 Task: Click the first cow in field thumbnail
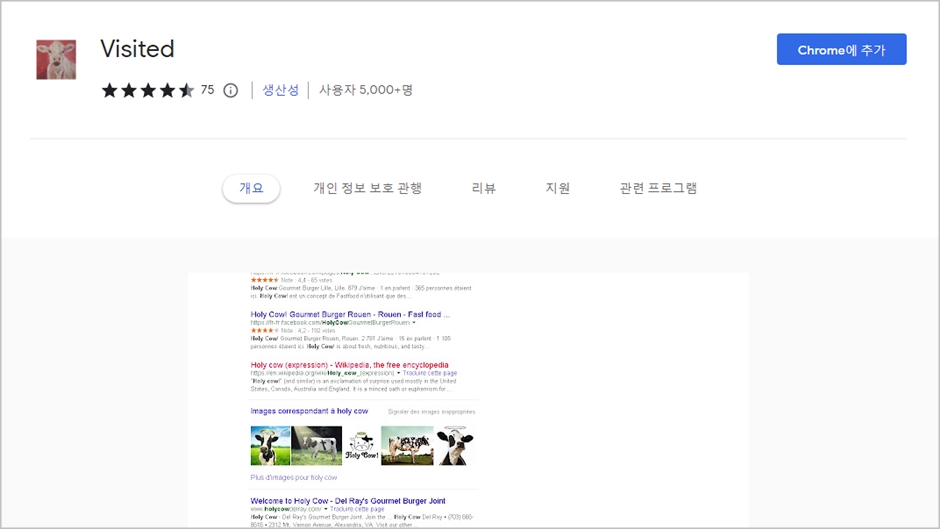pyautogui.click(x=270, y=446)
